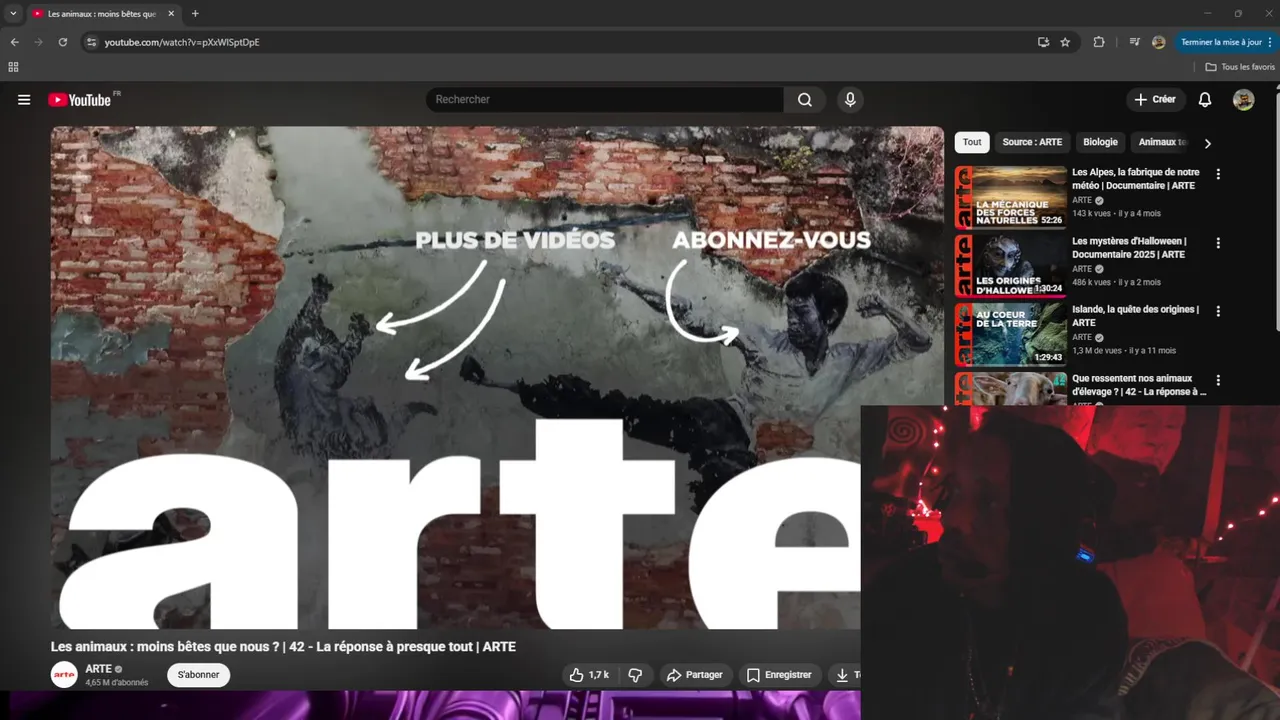The image size is (1280, 720).
Task: Click Les Alpes, la fabrique video title
Action: 1135,179
